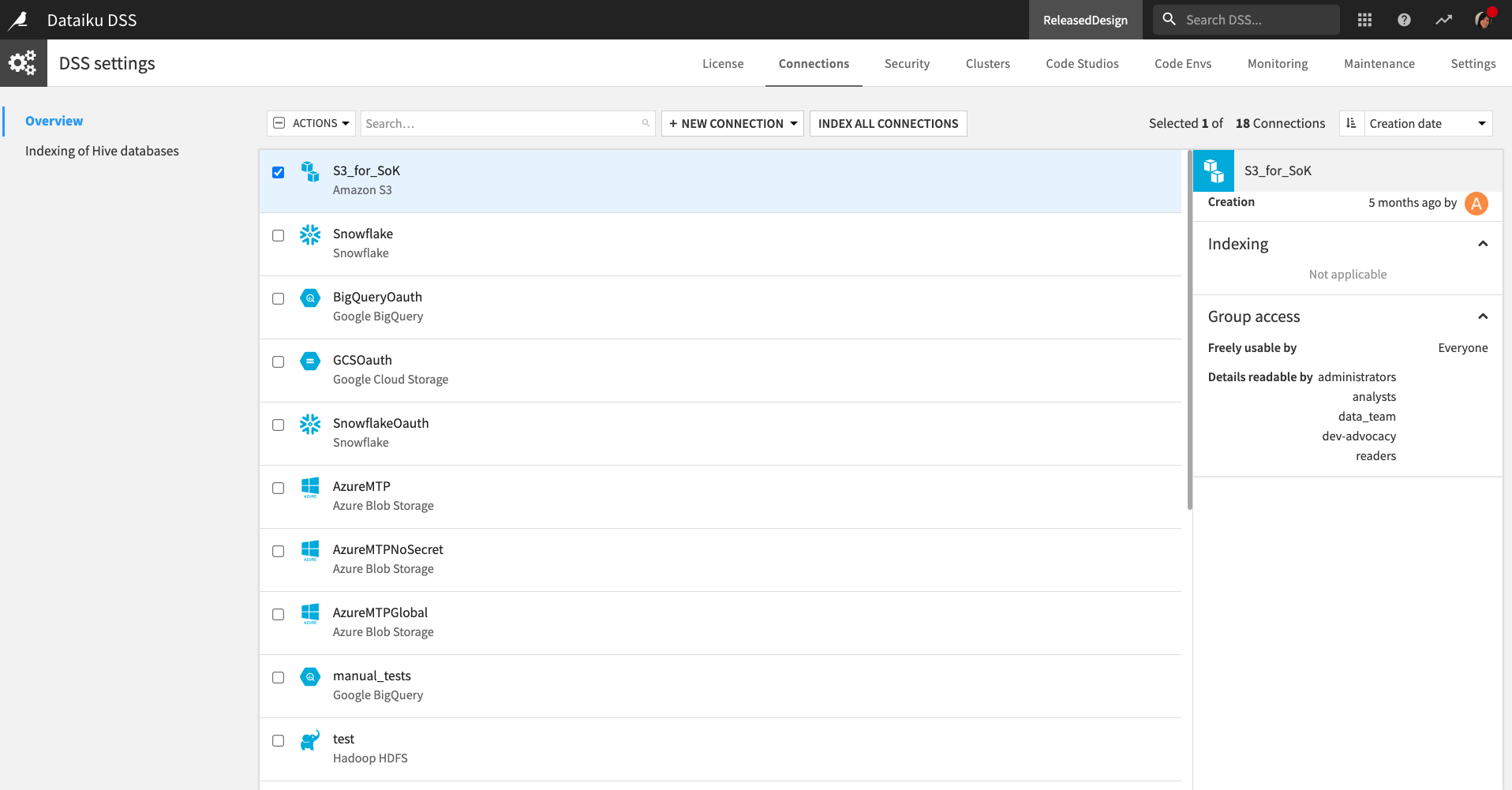Open the applications grid icon in top bar

click(x=1364, y=20)
